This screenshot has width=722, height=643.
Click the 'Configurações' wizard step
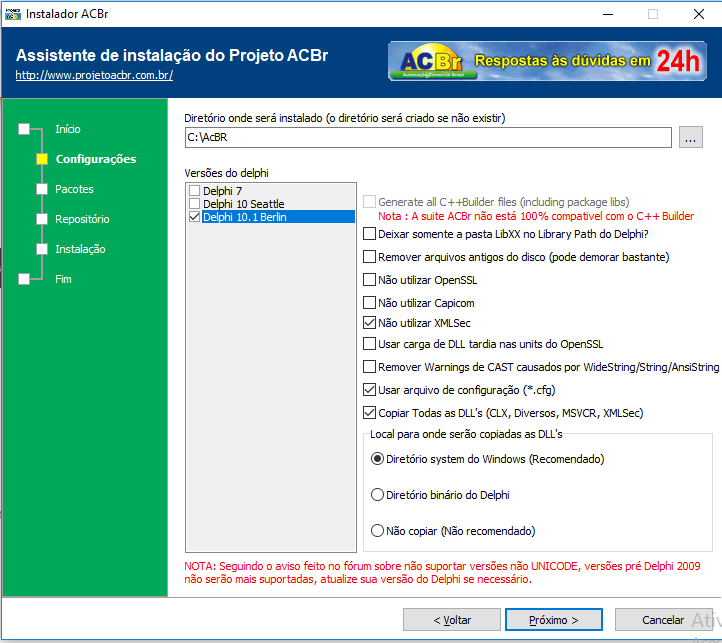click(96, 159)
